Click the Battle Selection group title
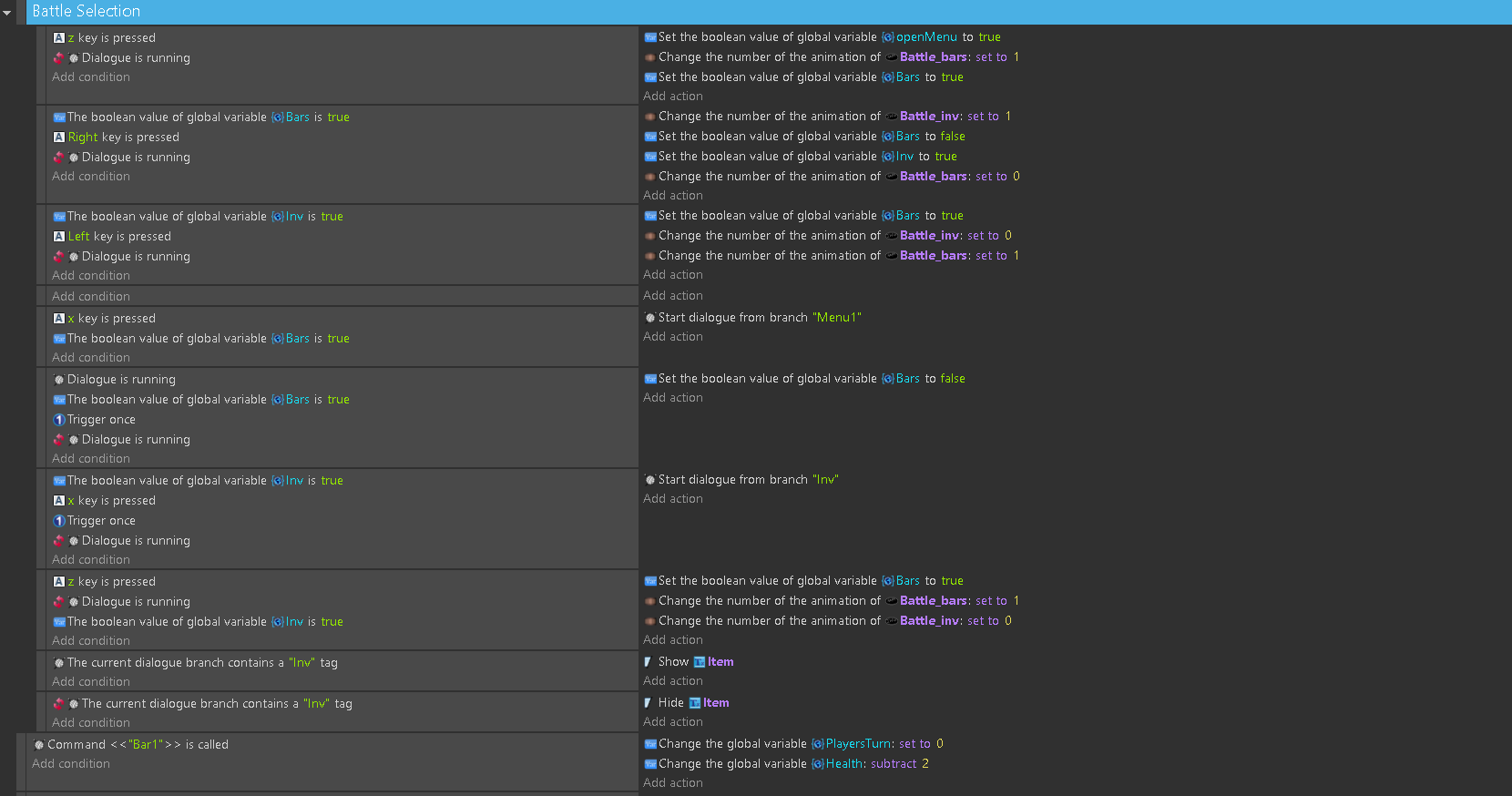 pyautogui.click(x=86, y=11)
